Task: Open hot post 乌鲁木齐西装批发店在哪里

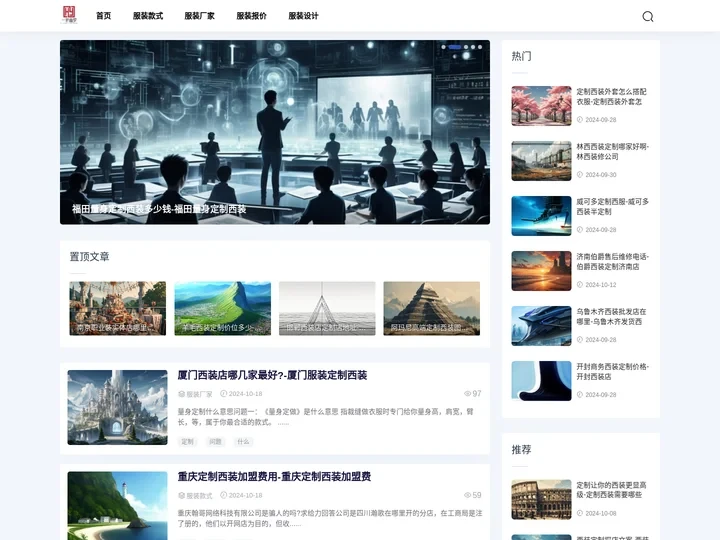Action: coord(612,316)
